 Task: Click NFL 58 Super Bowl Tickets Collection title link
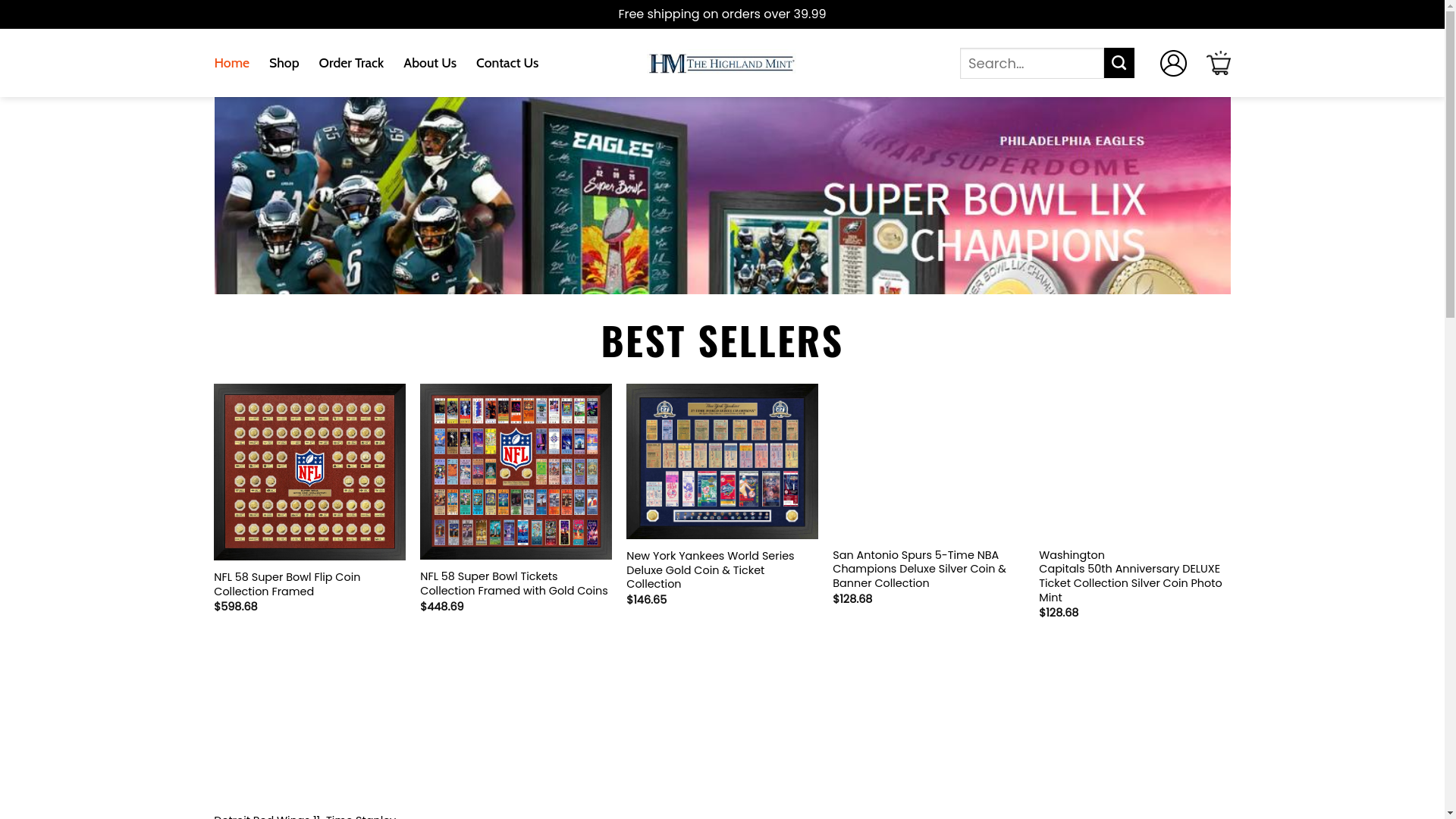tap(514, 583)
